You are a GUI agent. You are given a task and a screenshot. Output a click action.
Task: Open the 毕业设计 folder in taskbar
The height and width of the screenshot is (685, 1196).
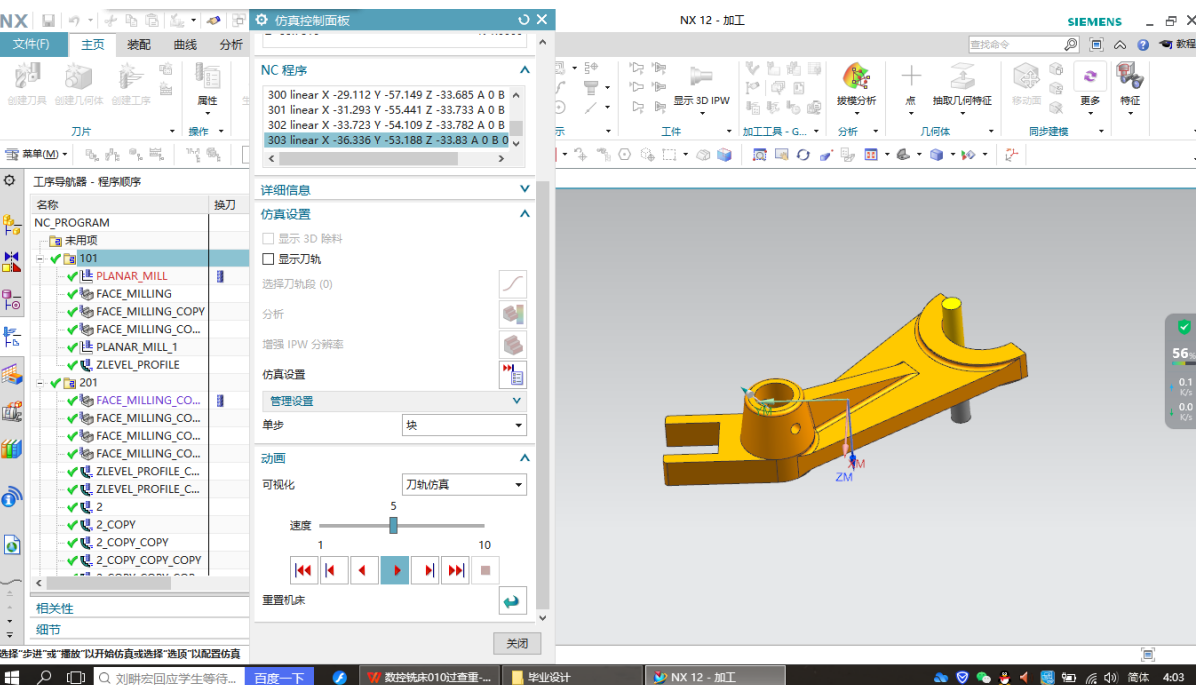573,677
